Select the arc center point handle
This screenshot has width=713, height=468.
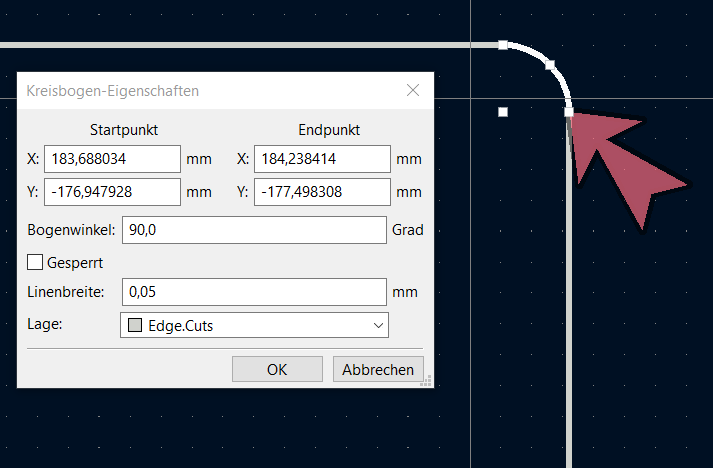tap(503, 112)
